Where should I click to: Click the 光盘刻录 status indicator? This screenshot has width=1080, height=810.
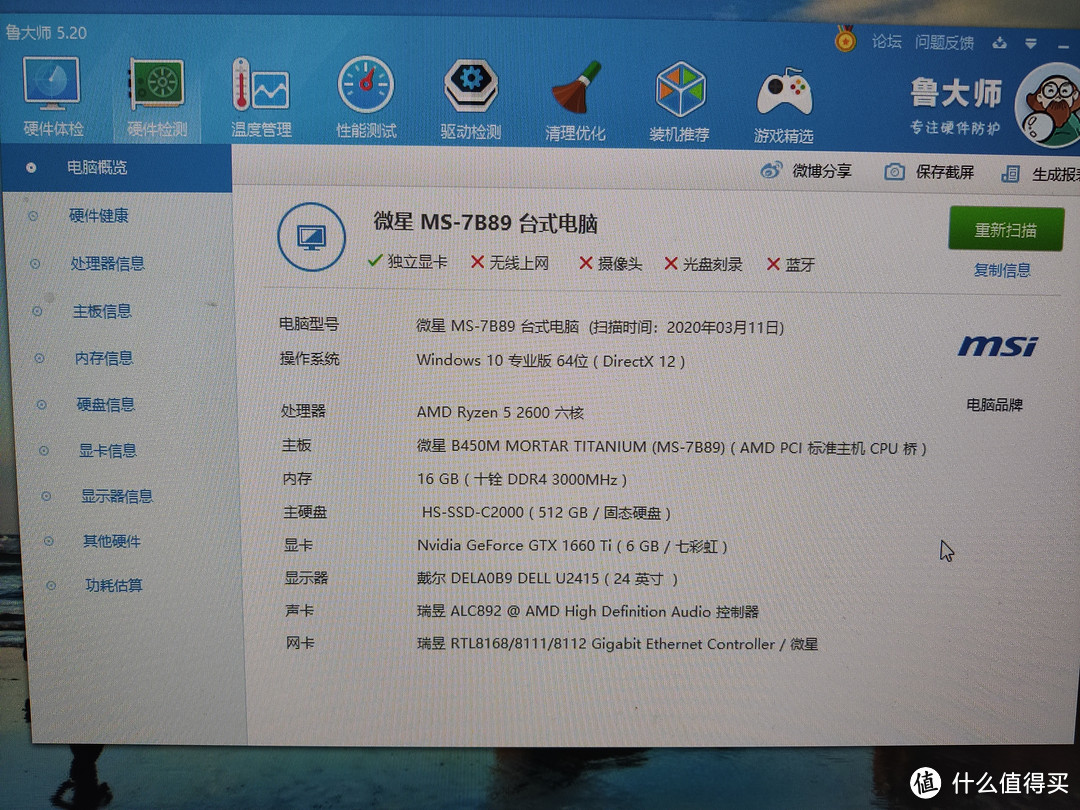point(703,264)
